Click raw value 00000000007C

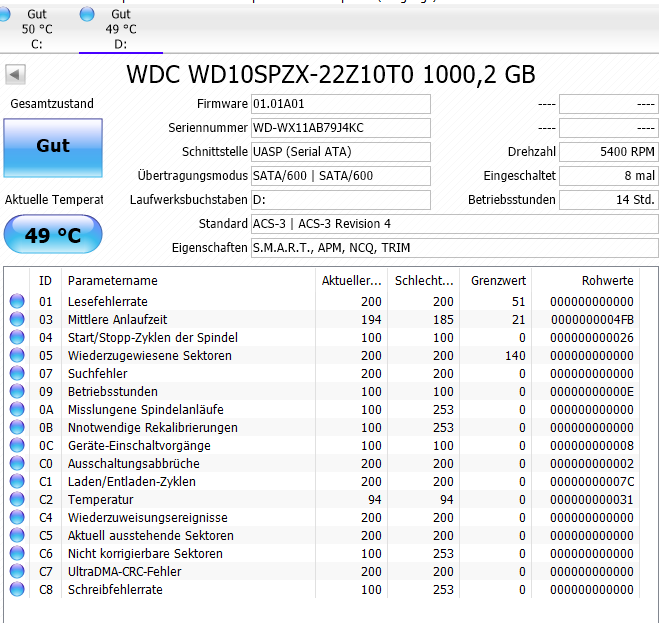tap(592, 481)
